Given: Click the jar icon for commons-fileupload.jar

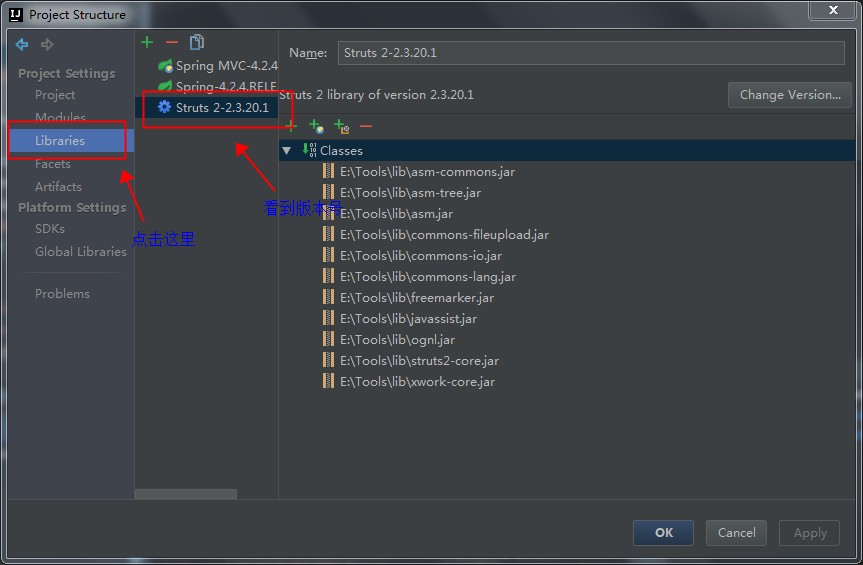Looking at the screenshot, I should pos(328,234).
